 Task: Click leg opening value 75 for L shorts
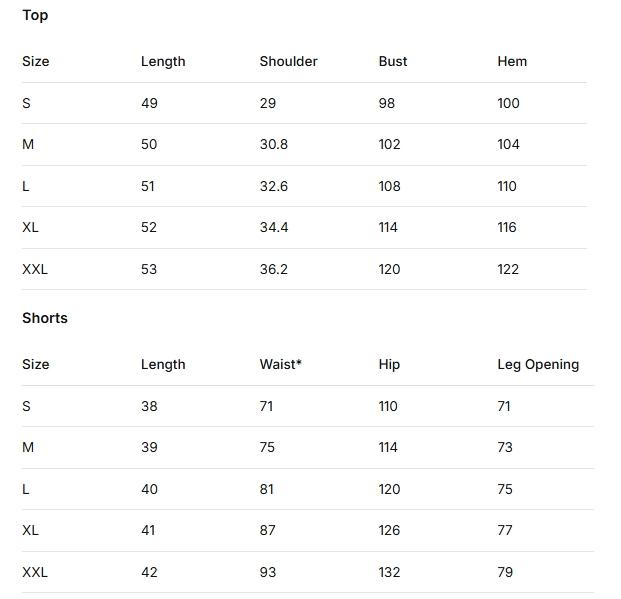tap(505, 489)
